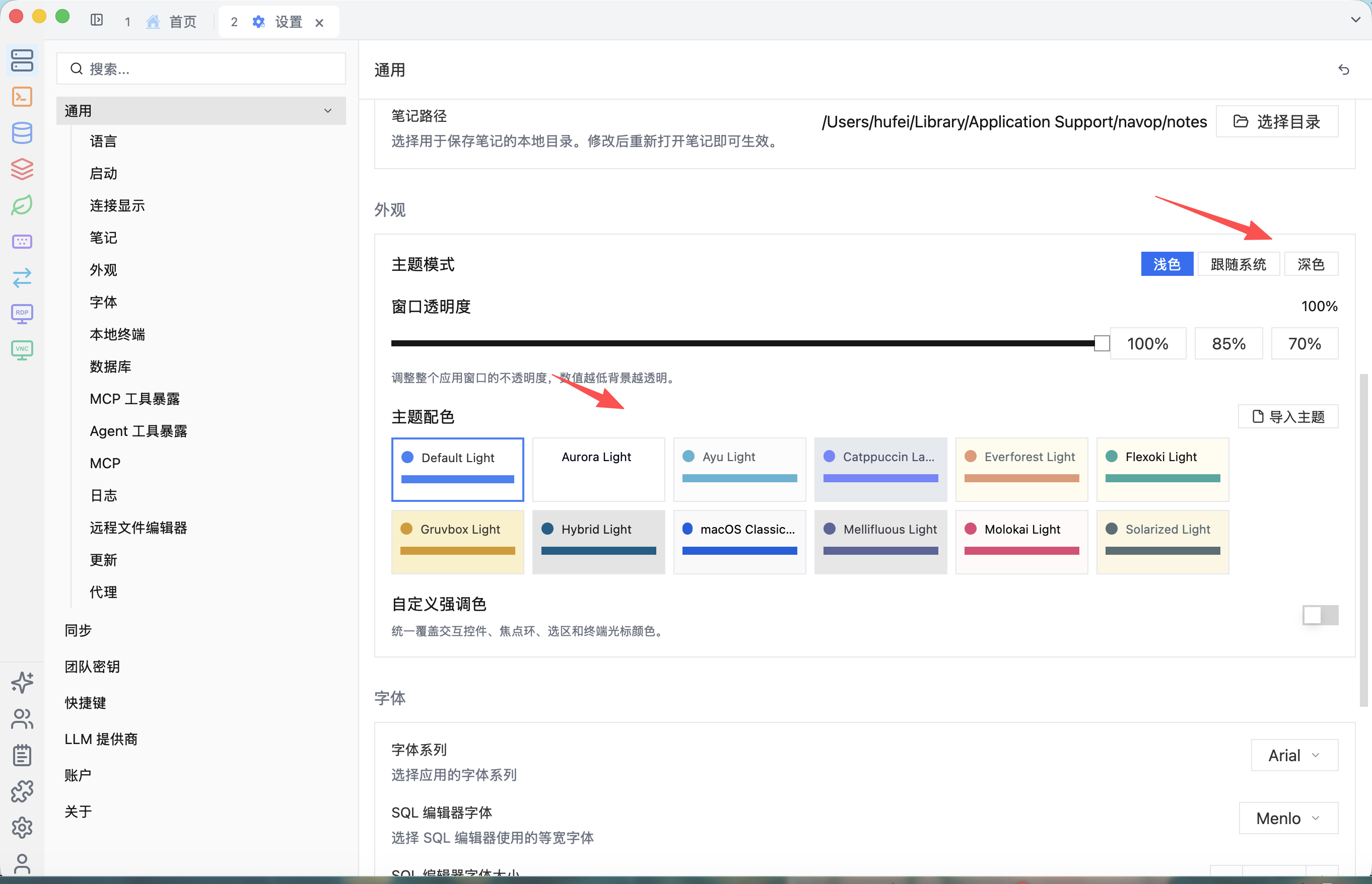Go to 本地终端 settings item
Viewport: 1372px width, 884px height.
coord(117,334)
